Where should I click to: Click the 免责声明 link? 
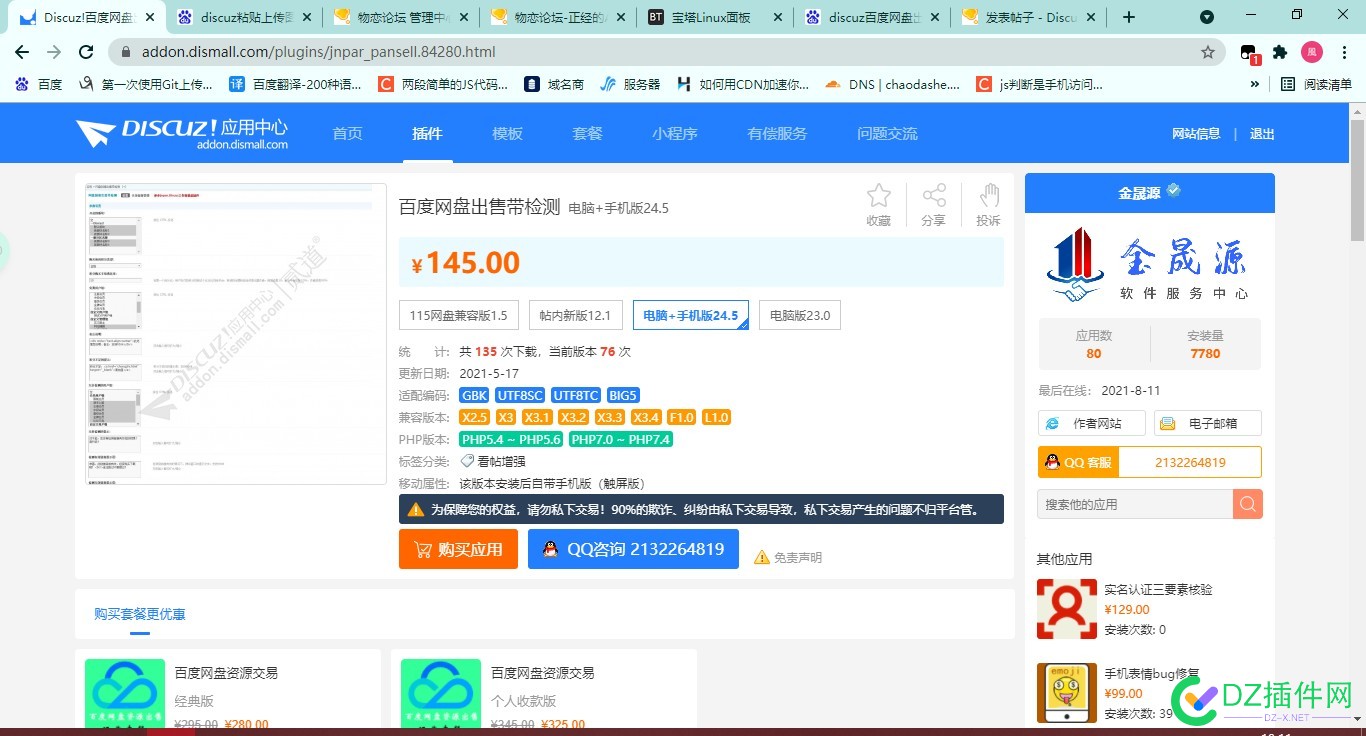788,557
